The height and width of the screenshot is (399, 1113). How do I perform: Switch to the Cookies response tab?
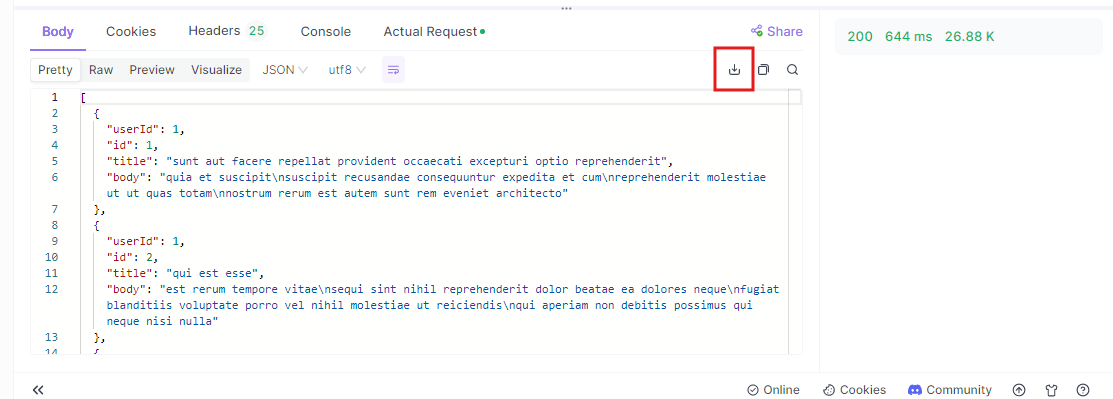(131, 31)
